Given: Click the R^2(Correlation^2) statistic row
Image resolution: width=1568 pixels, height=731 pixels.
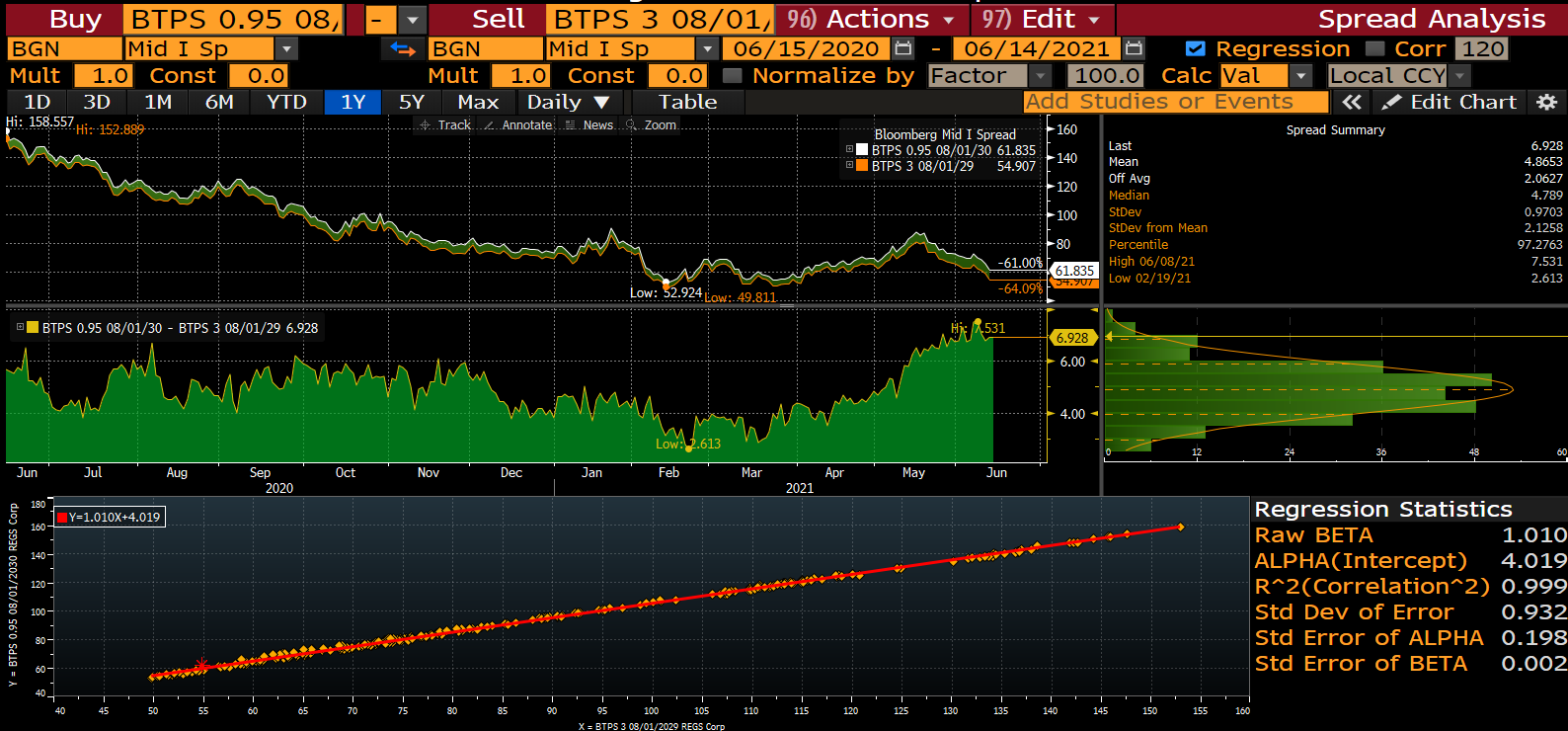Looking at the screenshot, I should tap(1410, 586).
